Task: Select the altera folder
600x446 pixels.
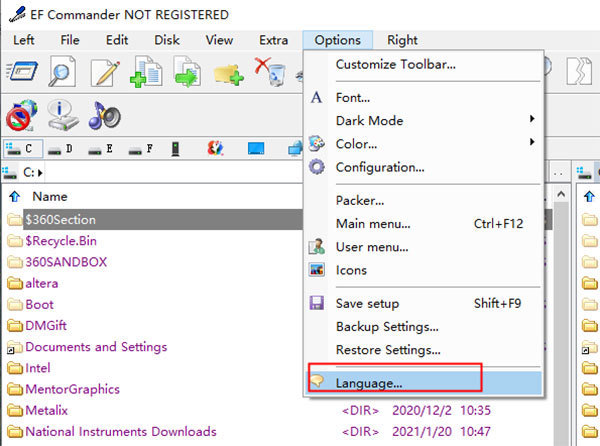Action: [x=42, y=283]
